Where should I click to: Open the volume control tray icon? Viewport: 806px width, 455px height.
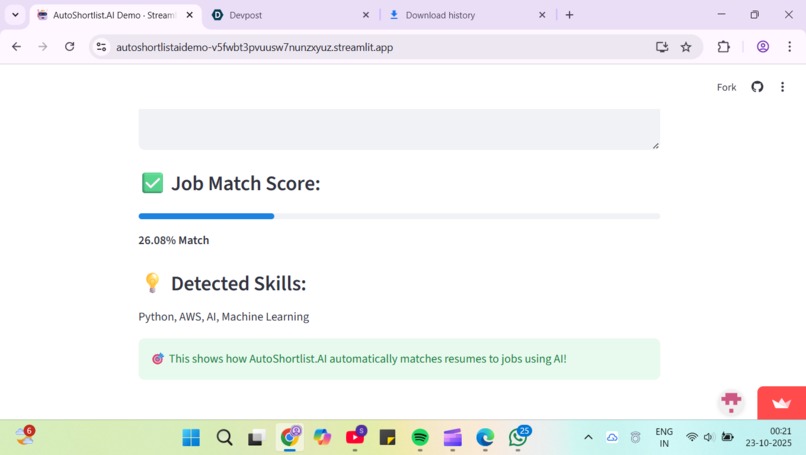[709, 438]
